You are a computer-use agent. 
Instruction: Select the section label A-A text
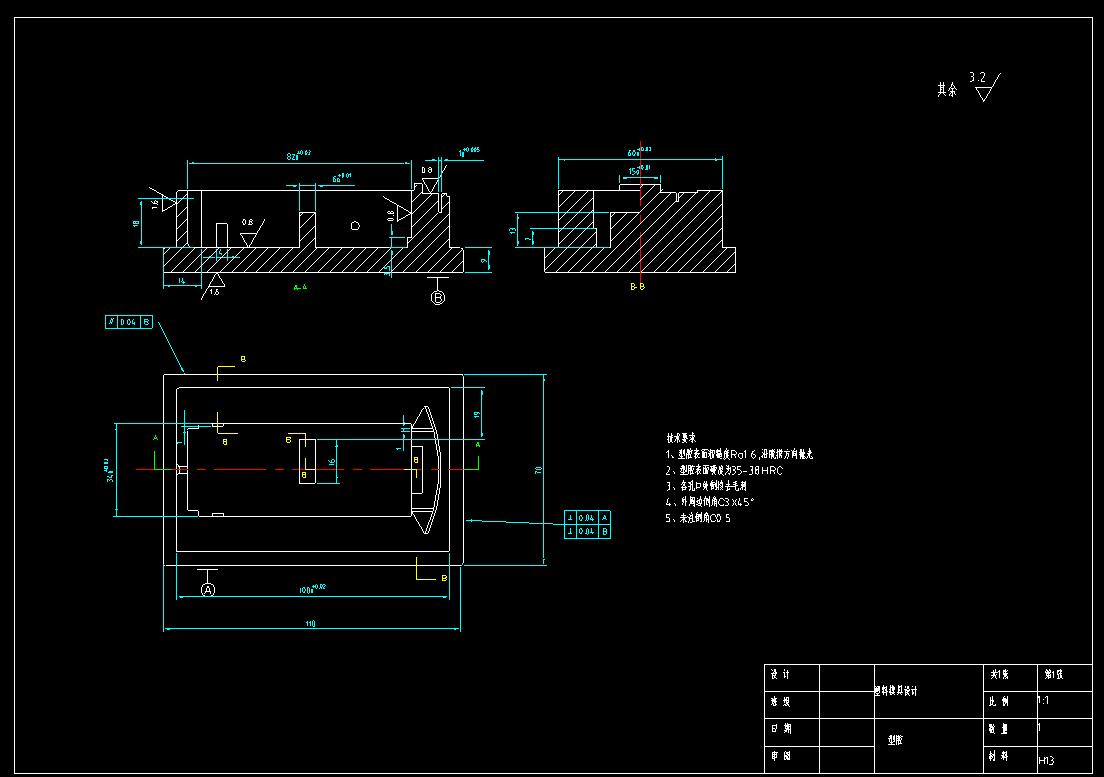point(300,285)
